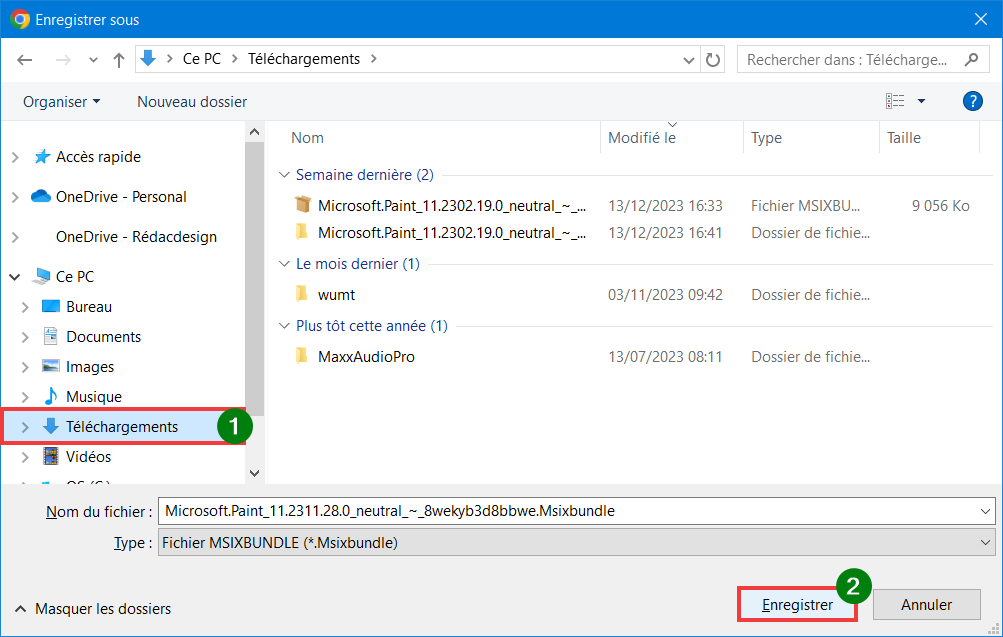Expand the Vidéos node chevron
The image size is (1003, 637).
click(25, 457)
